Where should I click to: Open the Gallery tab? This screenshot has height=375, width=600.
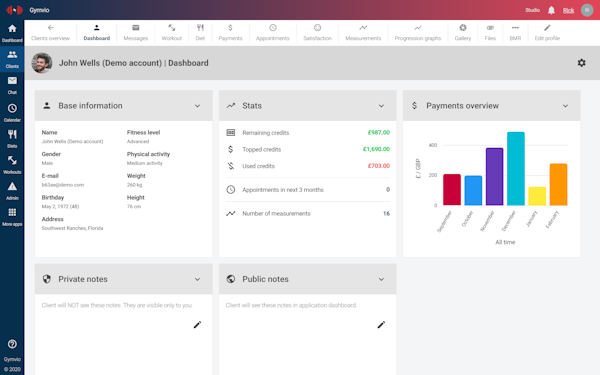pyautogui.click(x=463, y=33)
